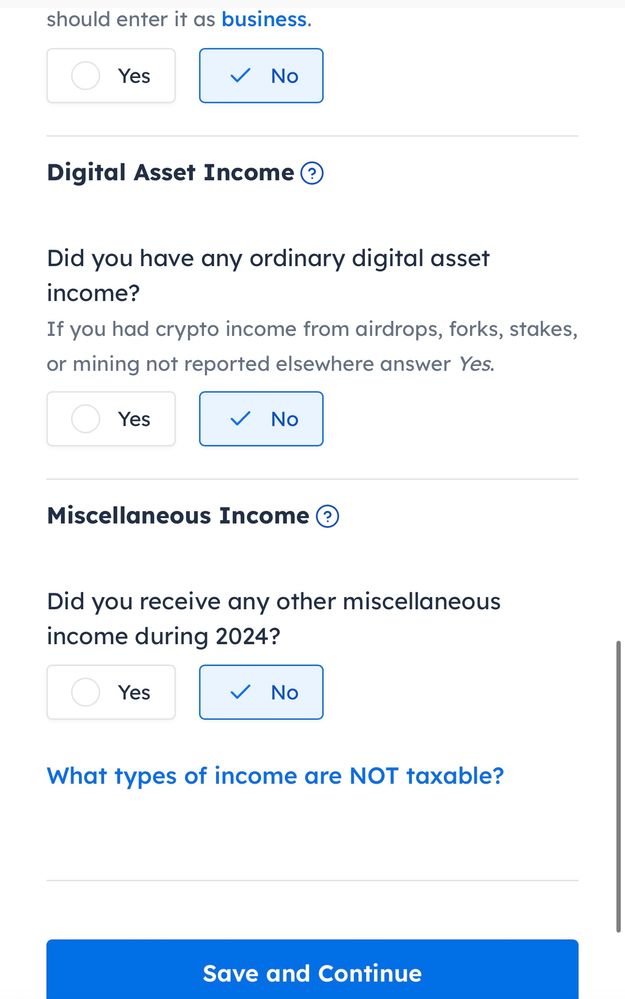Choose No for ordinary digital asset income
This screenshot has height=999, width=625.
tap(261, 419)
